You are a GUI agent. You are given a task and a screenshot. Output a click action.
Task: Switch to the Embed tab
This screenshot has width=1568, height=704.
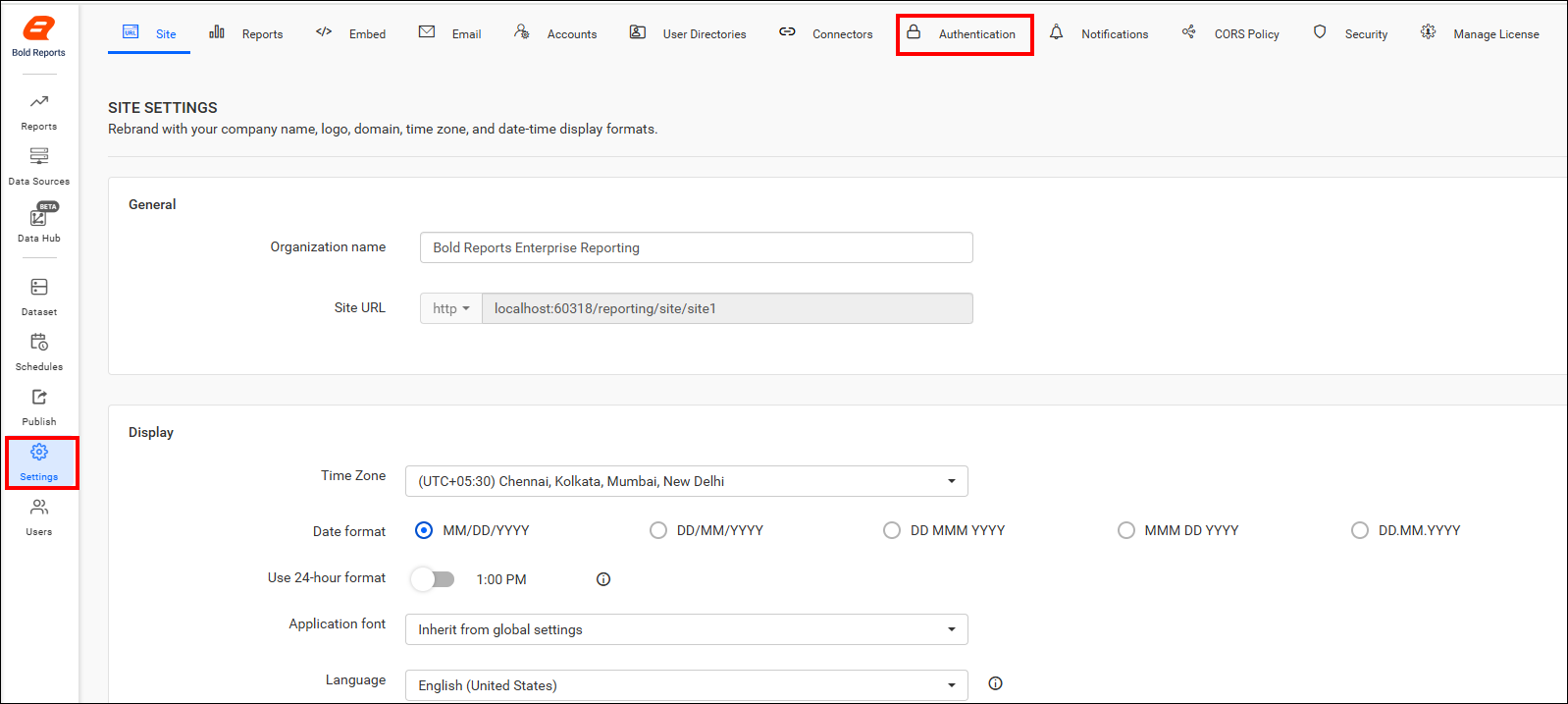(367, 33)
